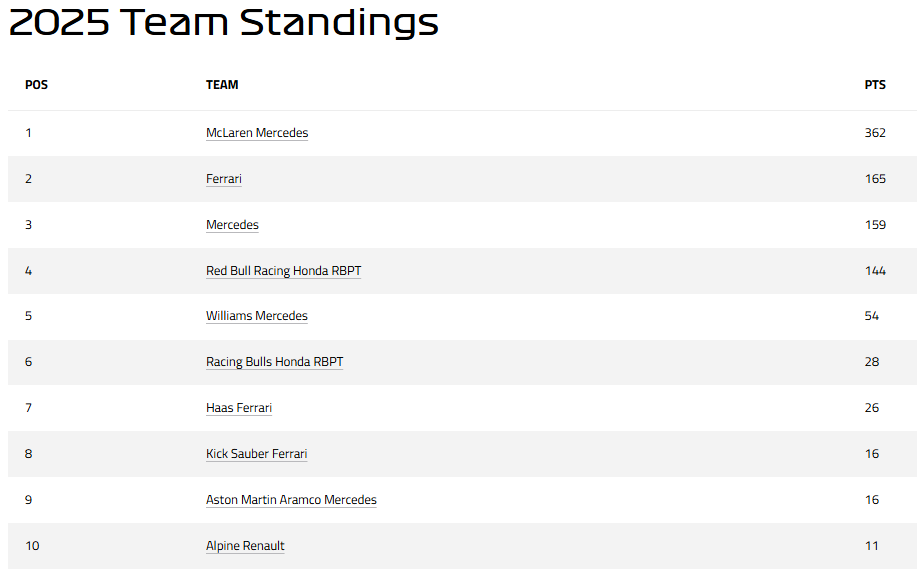Image resolution: width=917 pixels, height=571 pixels.
Task: Click the POS column header
Action: 36,85
